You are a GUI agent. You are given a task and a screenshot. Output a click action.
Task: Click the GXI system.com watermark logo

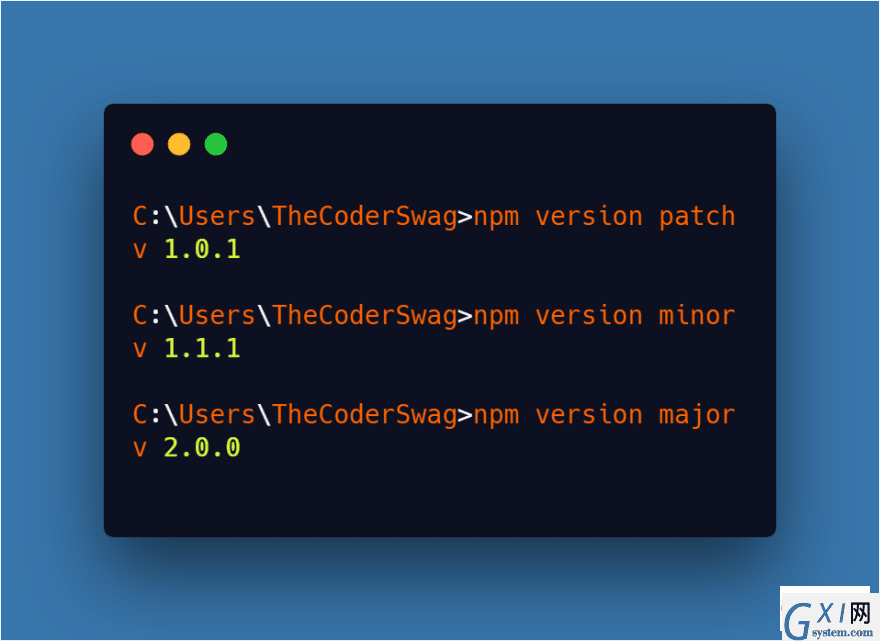829,613
